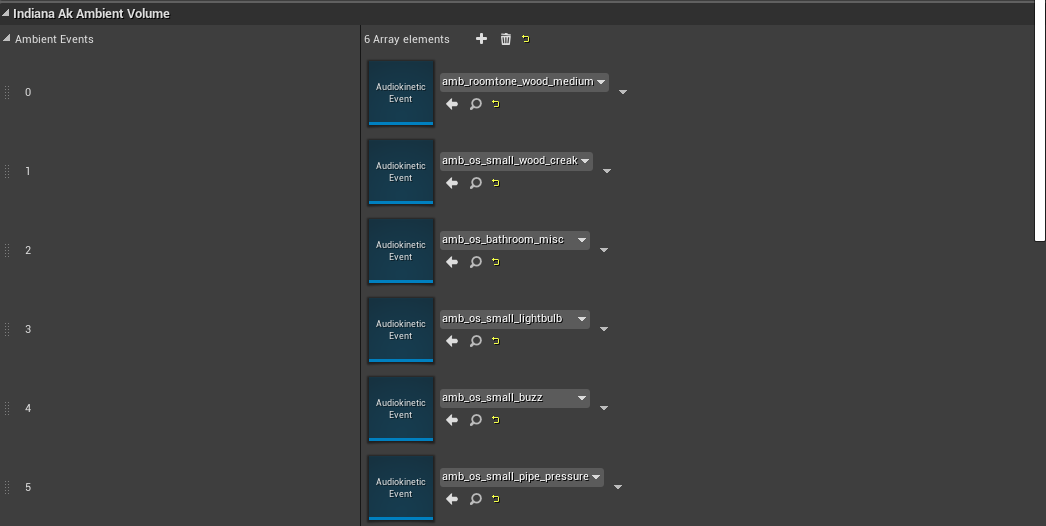Select Audiokinetic Event thumbnail for amb_os_small_buzz

click(400, 409)
